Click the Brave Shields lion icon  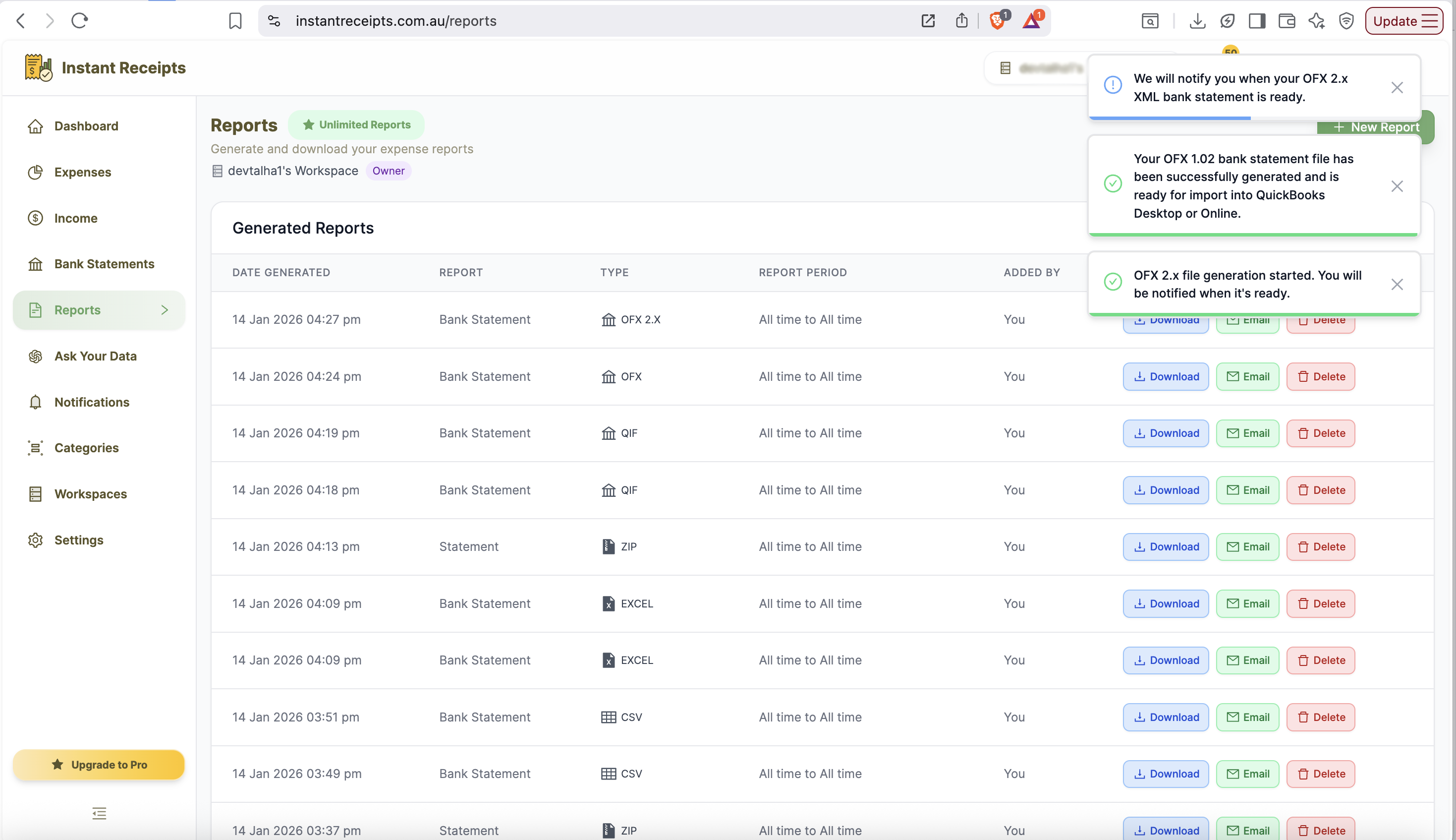click(x=997, y=21)
